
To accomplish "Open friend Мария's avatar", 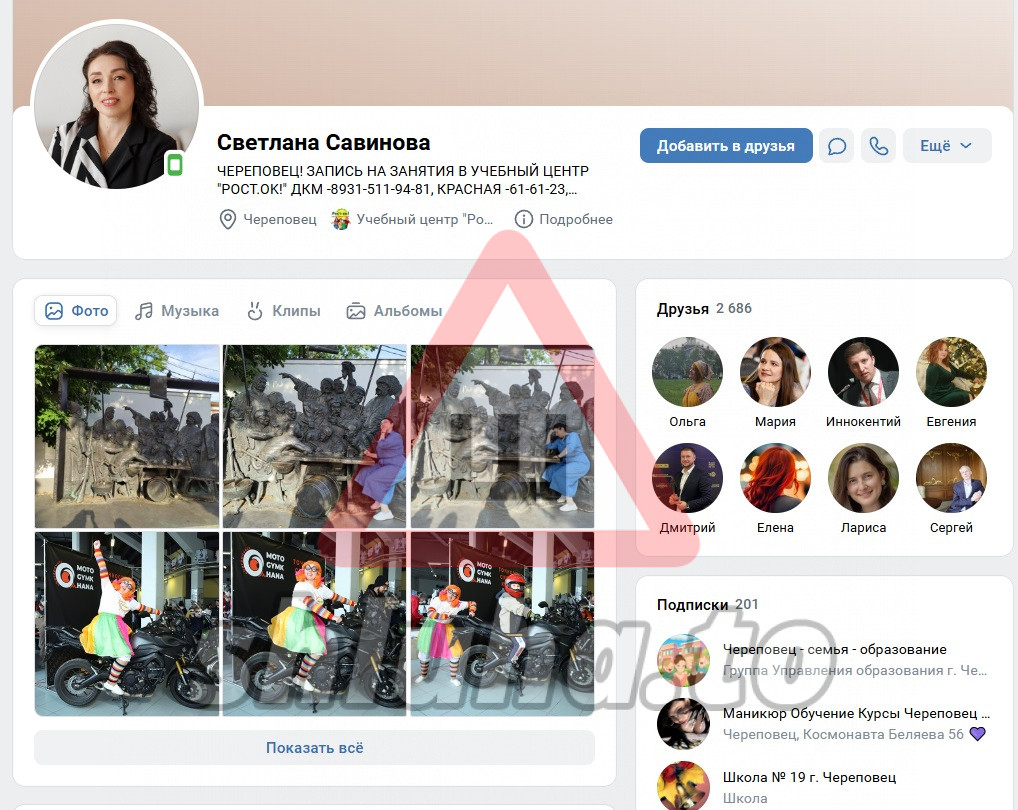I will (775, 372).
